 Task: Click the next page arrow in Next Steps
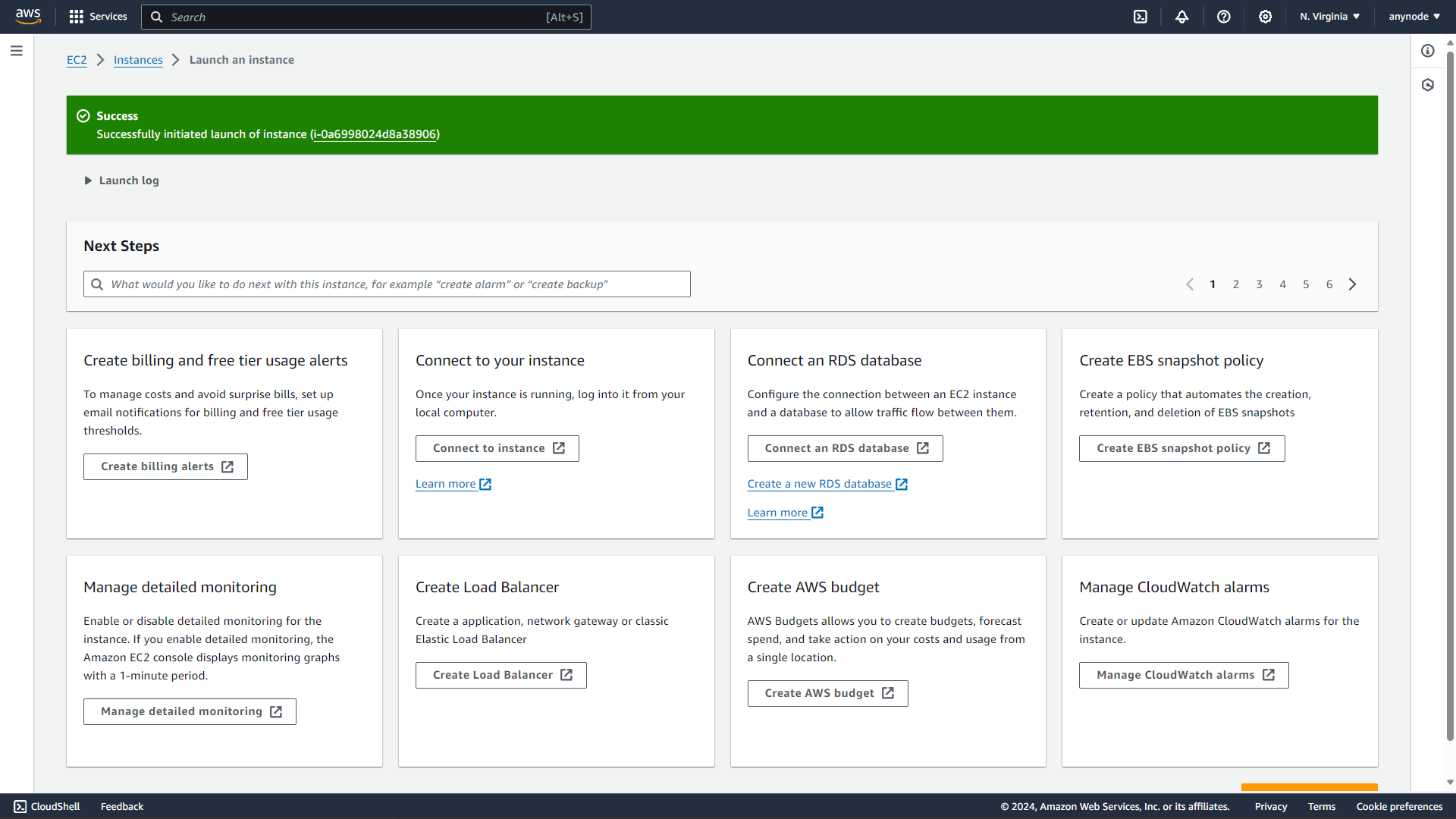1353,284
